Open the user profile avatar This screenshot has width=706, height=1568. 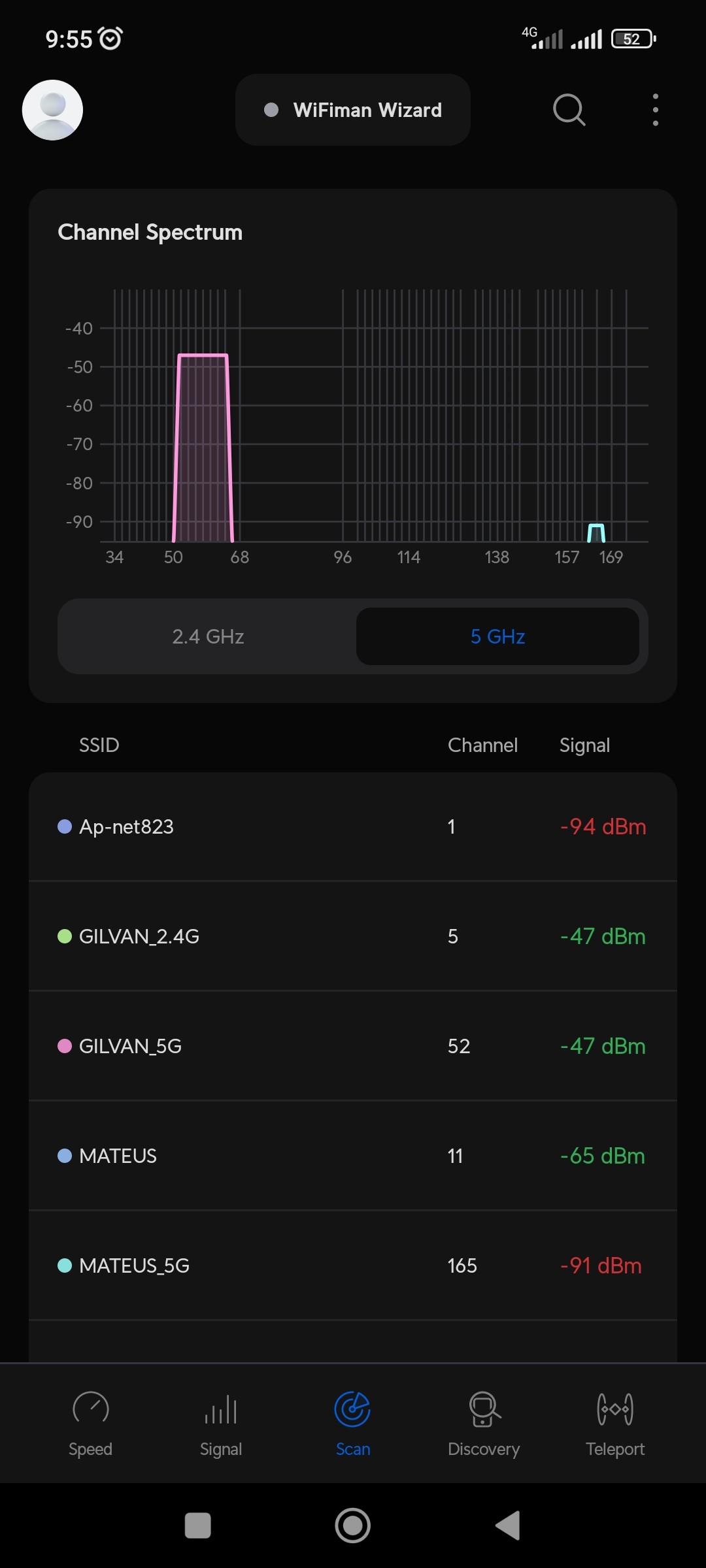pos(52,110)
